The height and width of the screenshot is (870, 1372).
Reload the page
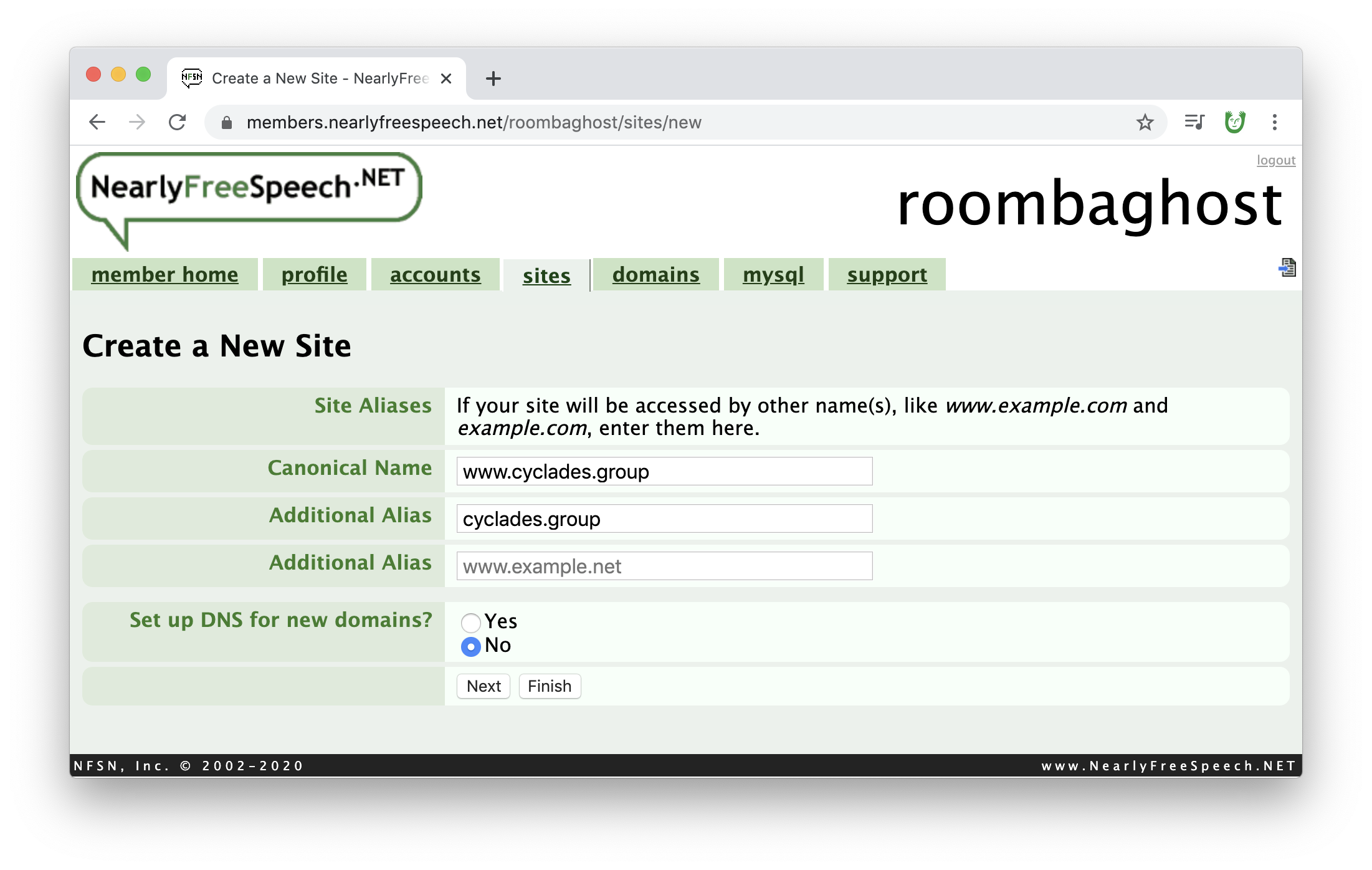click(x=178, y=122)
